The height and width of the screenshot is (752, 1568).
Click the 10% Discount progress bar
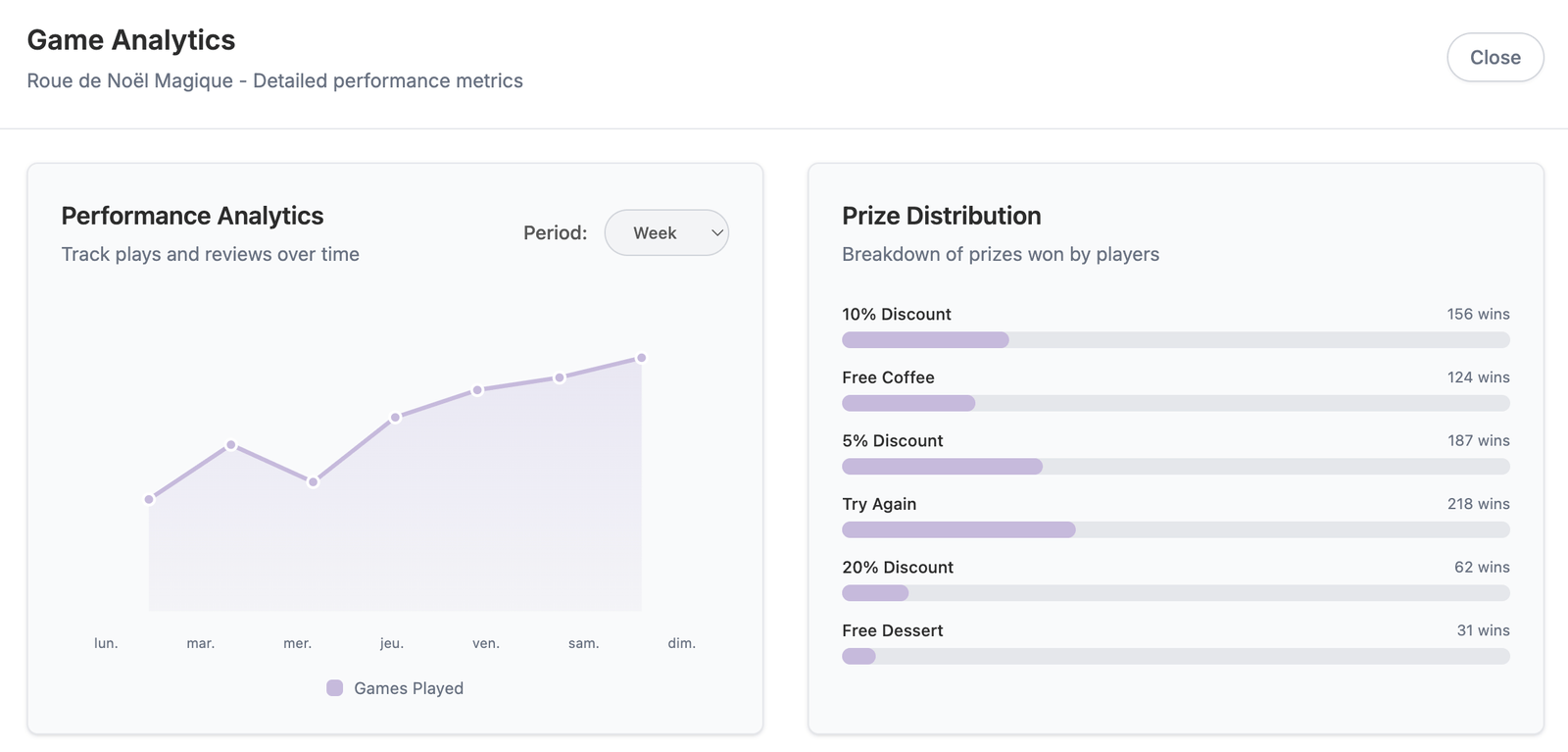(1175, 340)
